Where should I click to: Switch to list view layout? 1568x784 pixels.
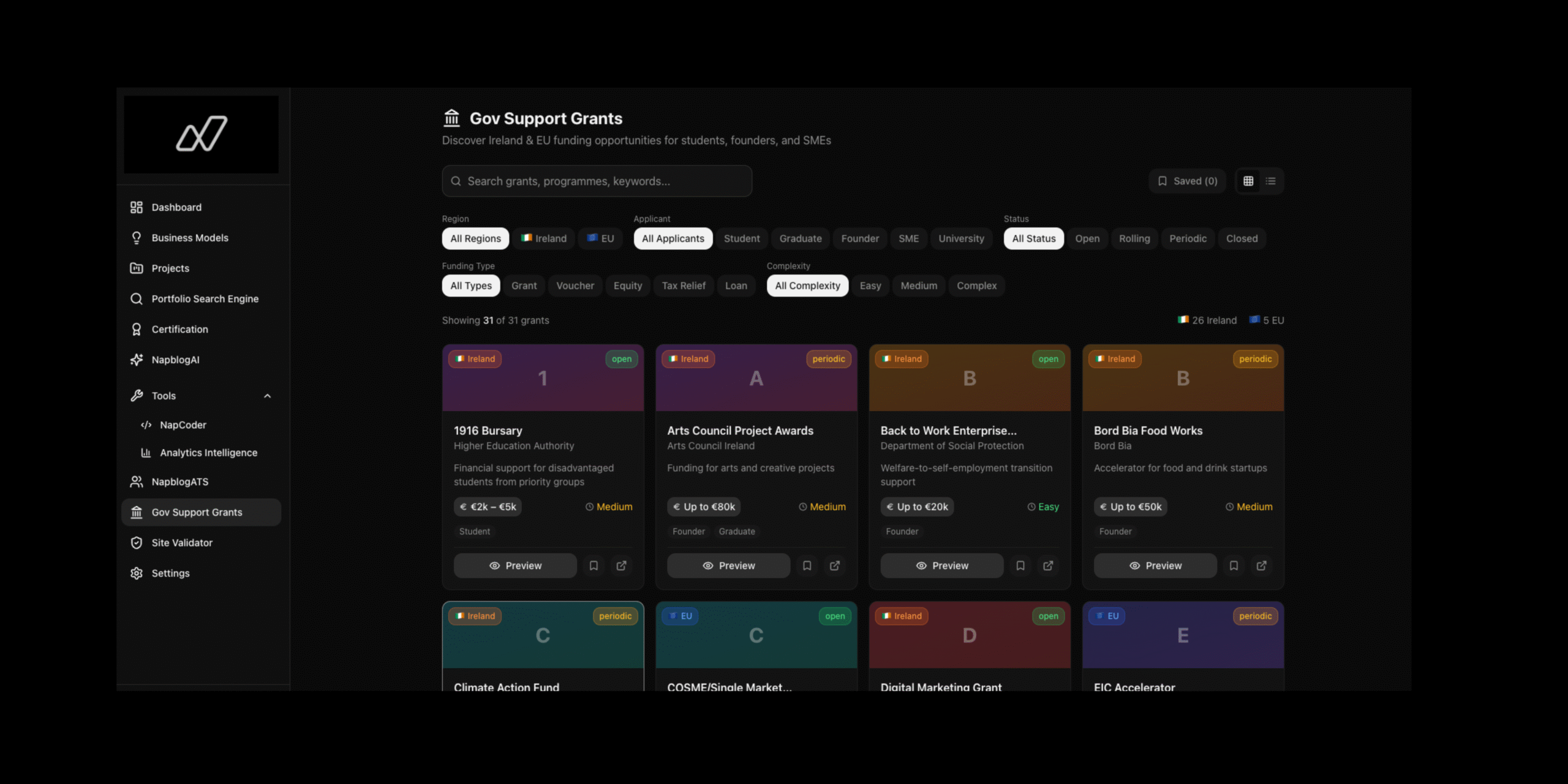pyautogui.click(x=1270, y=181)
